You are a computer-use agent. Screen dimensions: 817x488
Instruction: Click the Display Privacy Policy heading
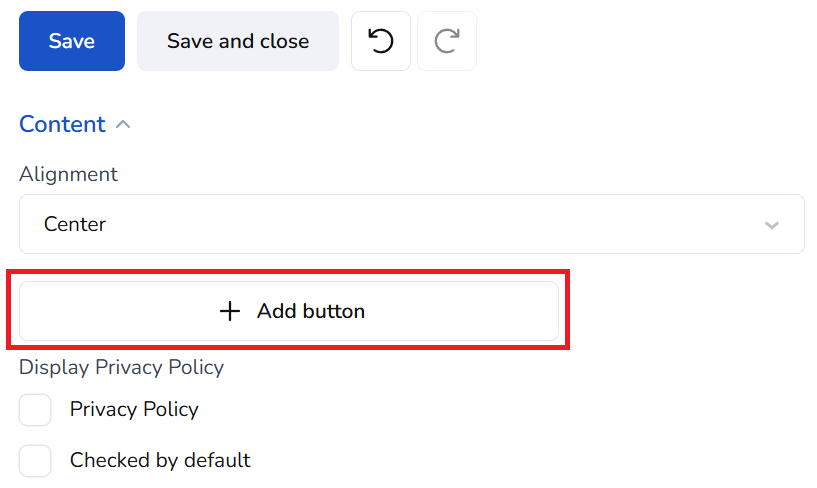point(121,367)
